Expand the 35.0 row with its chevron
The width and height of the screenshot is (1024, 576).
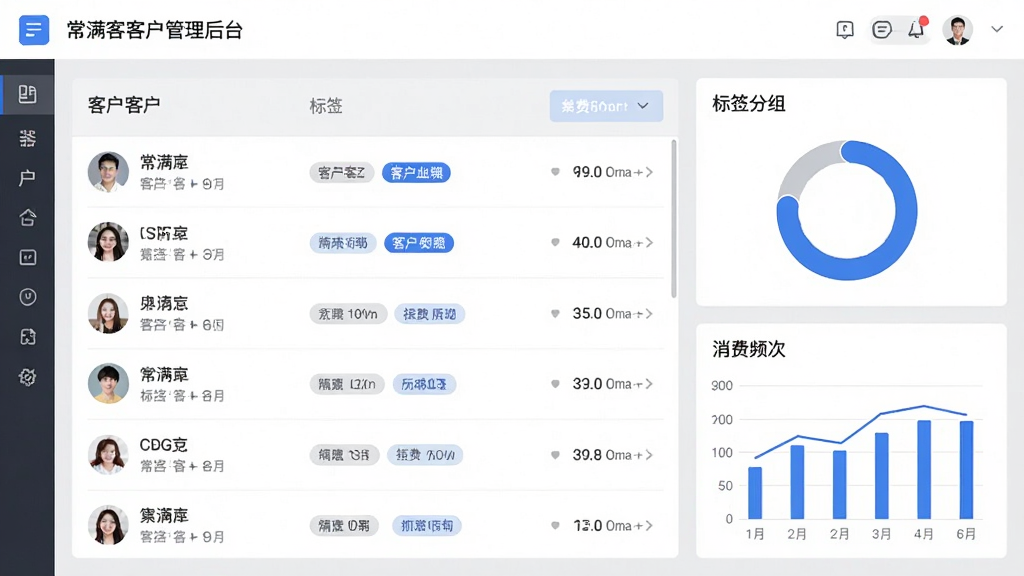tap(649, 314)
